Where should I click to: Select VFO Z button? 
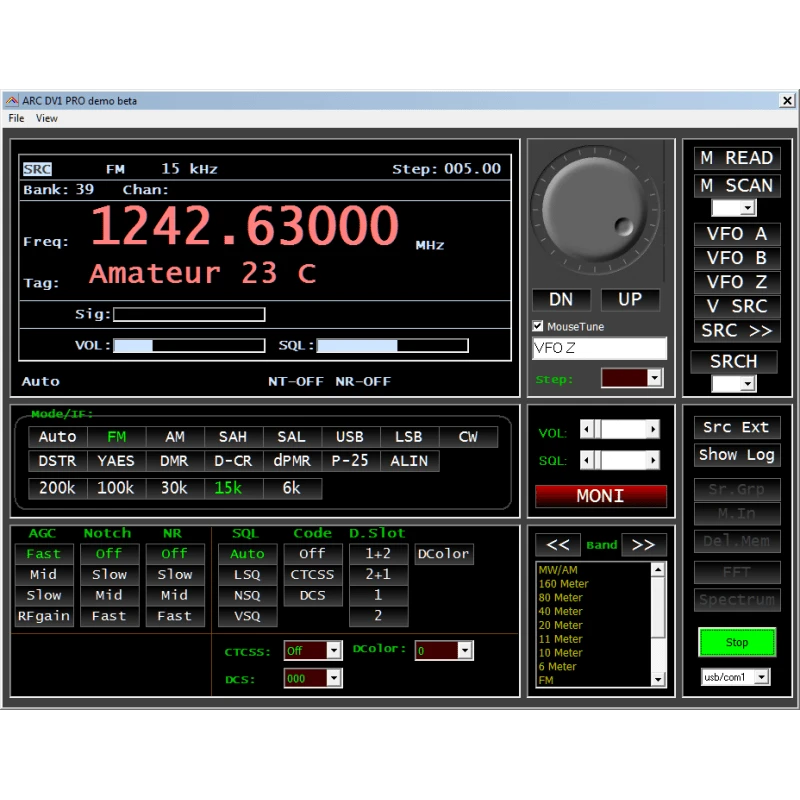(737, 282)
